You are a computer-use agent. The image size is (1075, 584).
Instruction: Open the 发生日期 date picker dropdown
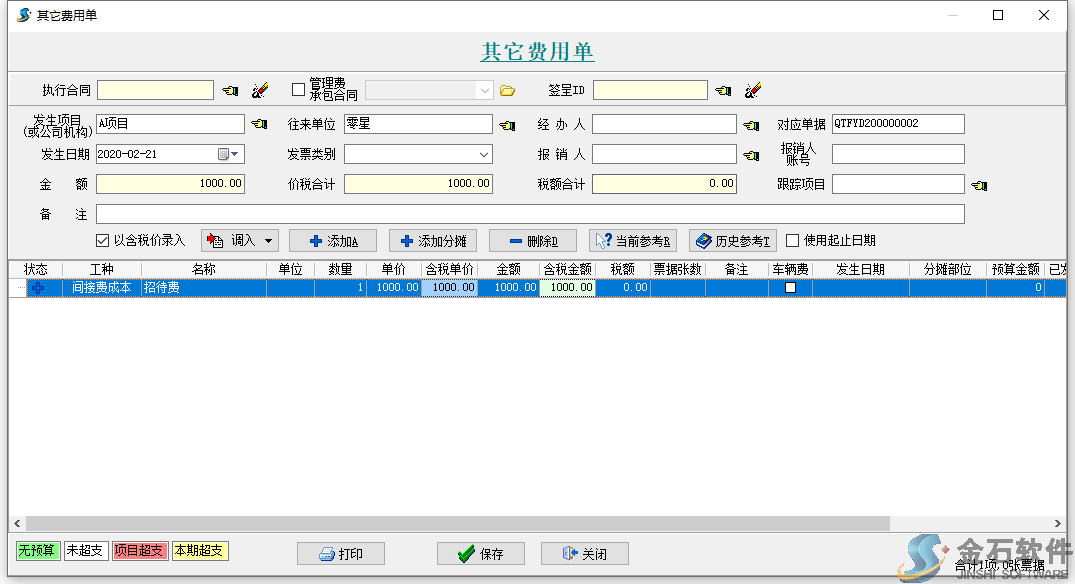coord(235,154)
